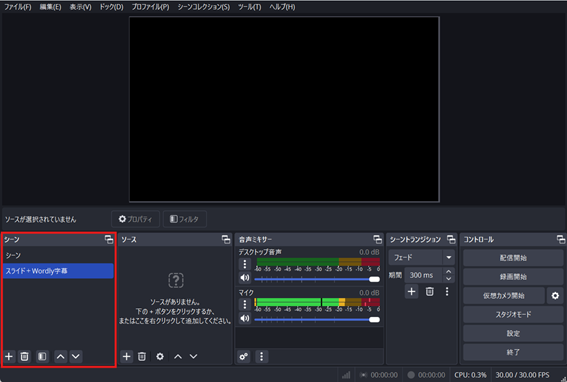Add a source with plus icon

click(127, 357)
